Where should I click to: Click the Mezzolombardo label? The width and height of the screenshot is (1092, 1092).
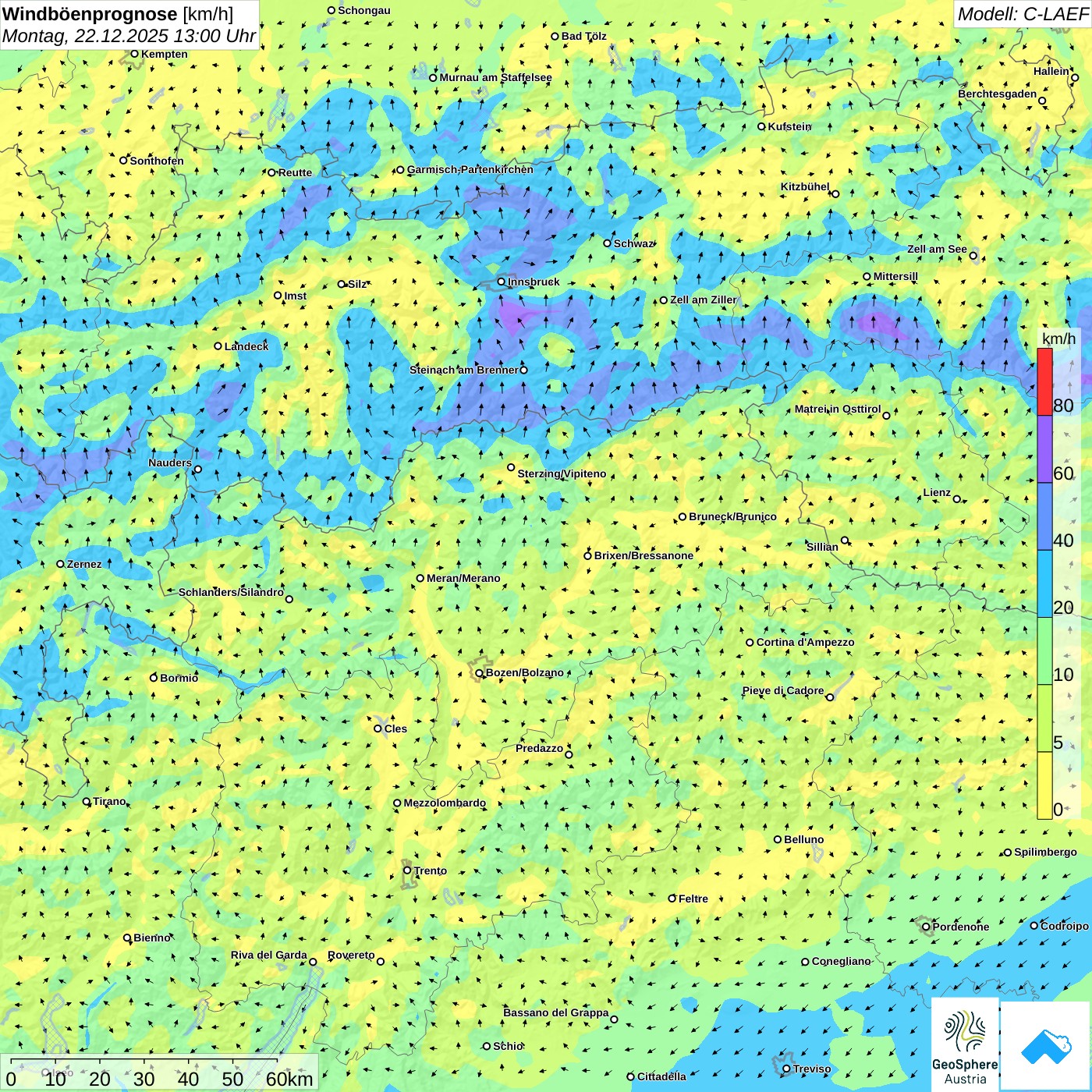click(445, 803)
